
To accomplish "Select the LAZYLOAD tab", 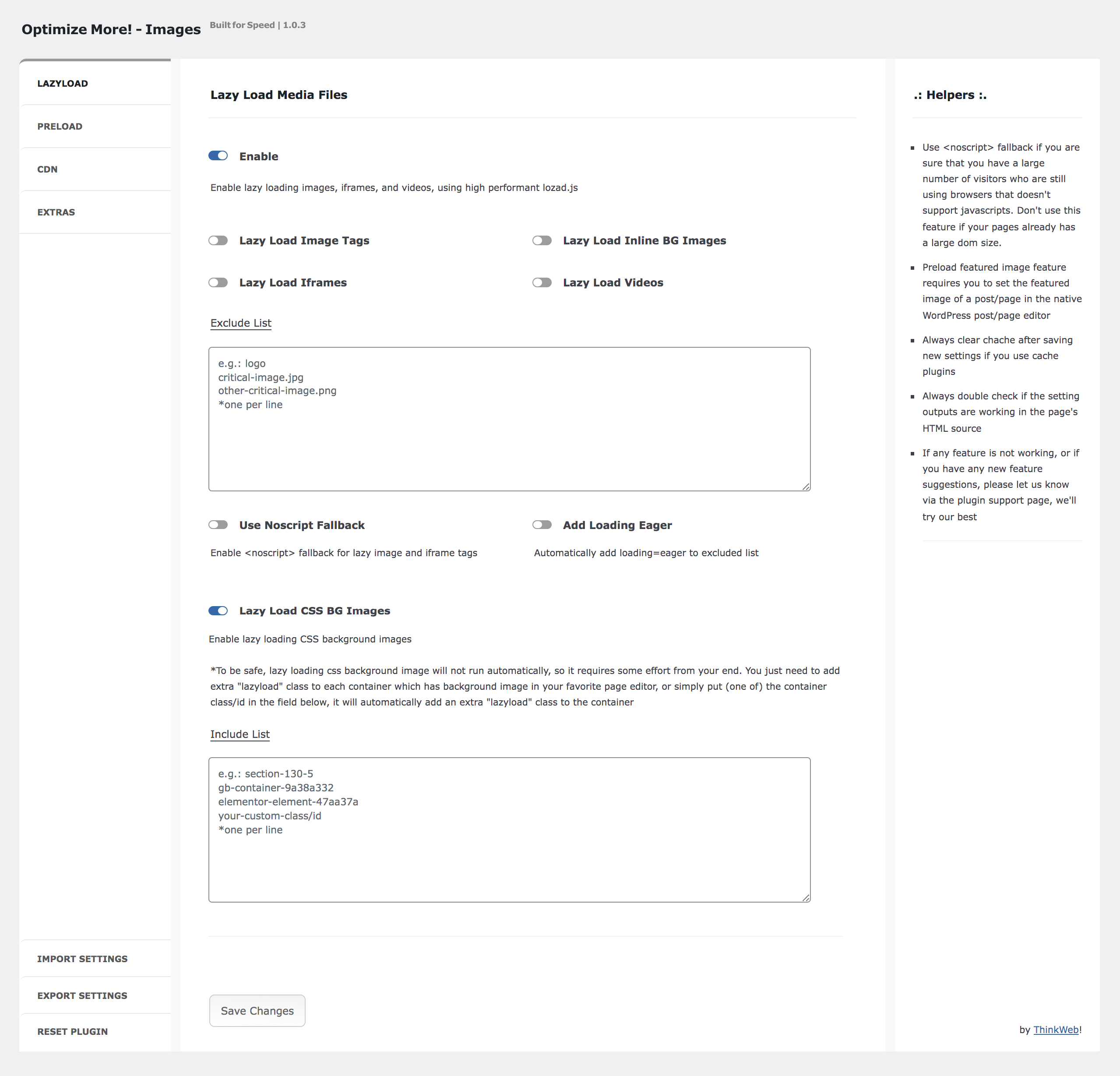I will pos(97,84).
